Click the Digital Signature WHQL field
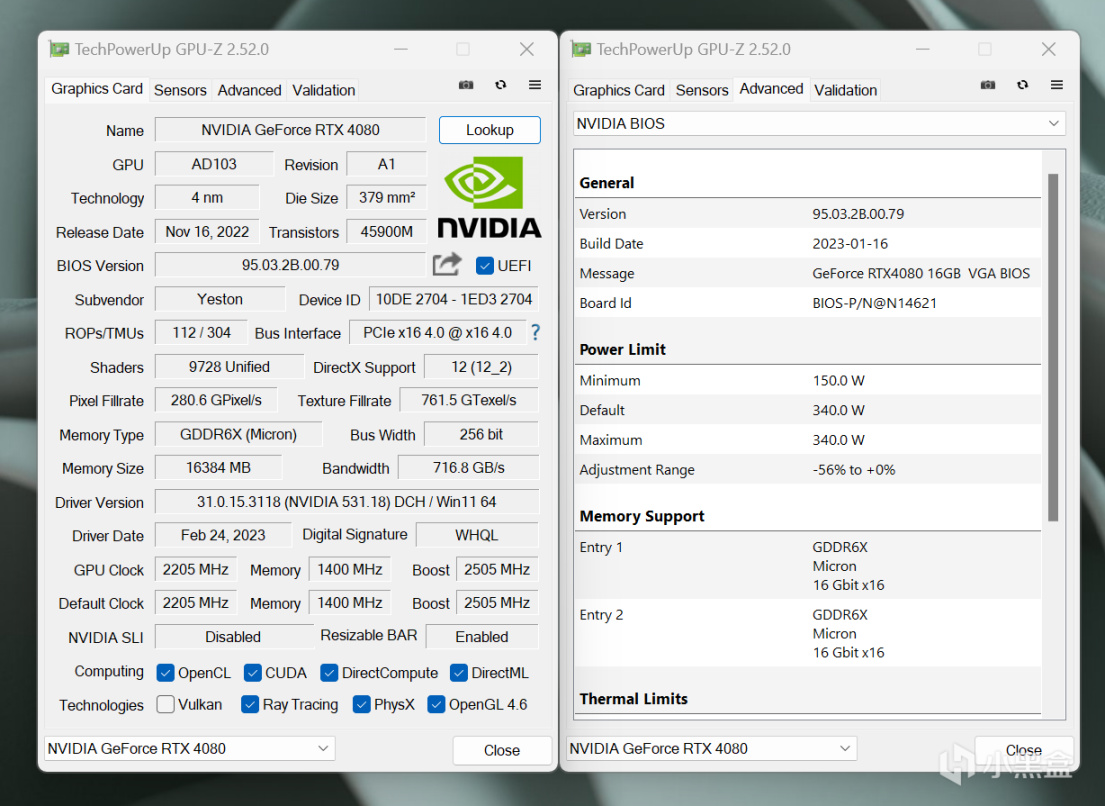 pyautogui.click(x=477, y=535)
